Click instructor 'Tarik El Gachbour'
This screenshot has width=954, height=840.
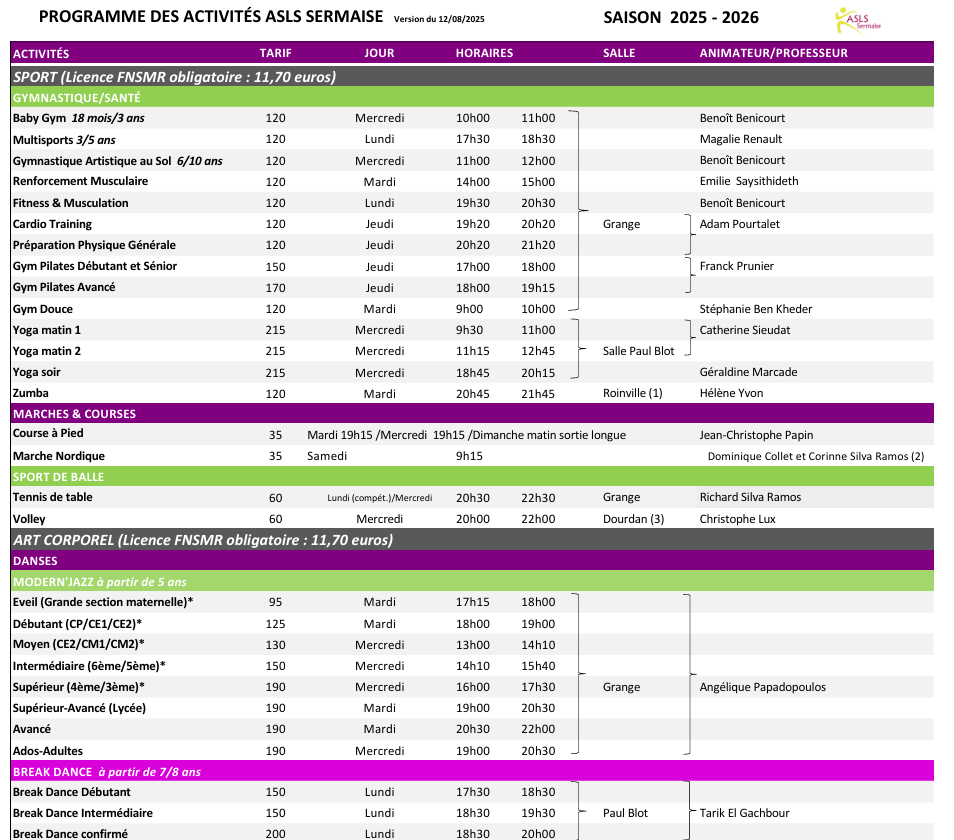point(744,813)
